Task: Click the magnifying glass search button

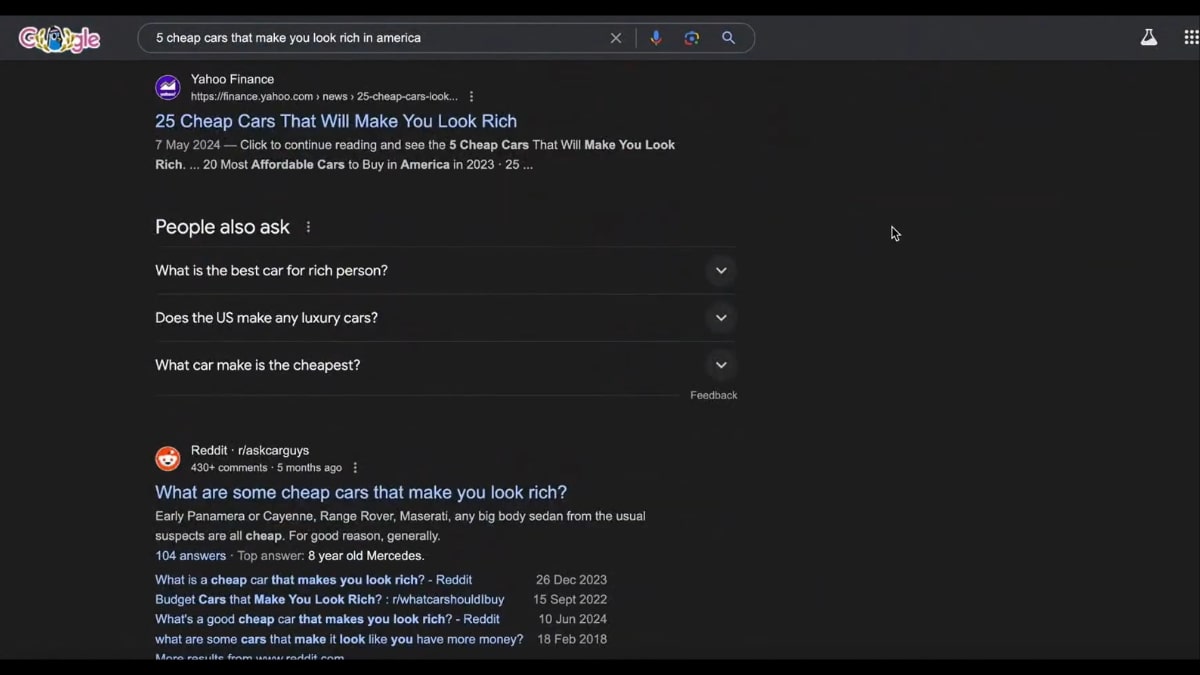Action: click(729, 38)
